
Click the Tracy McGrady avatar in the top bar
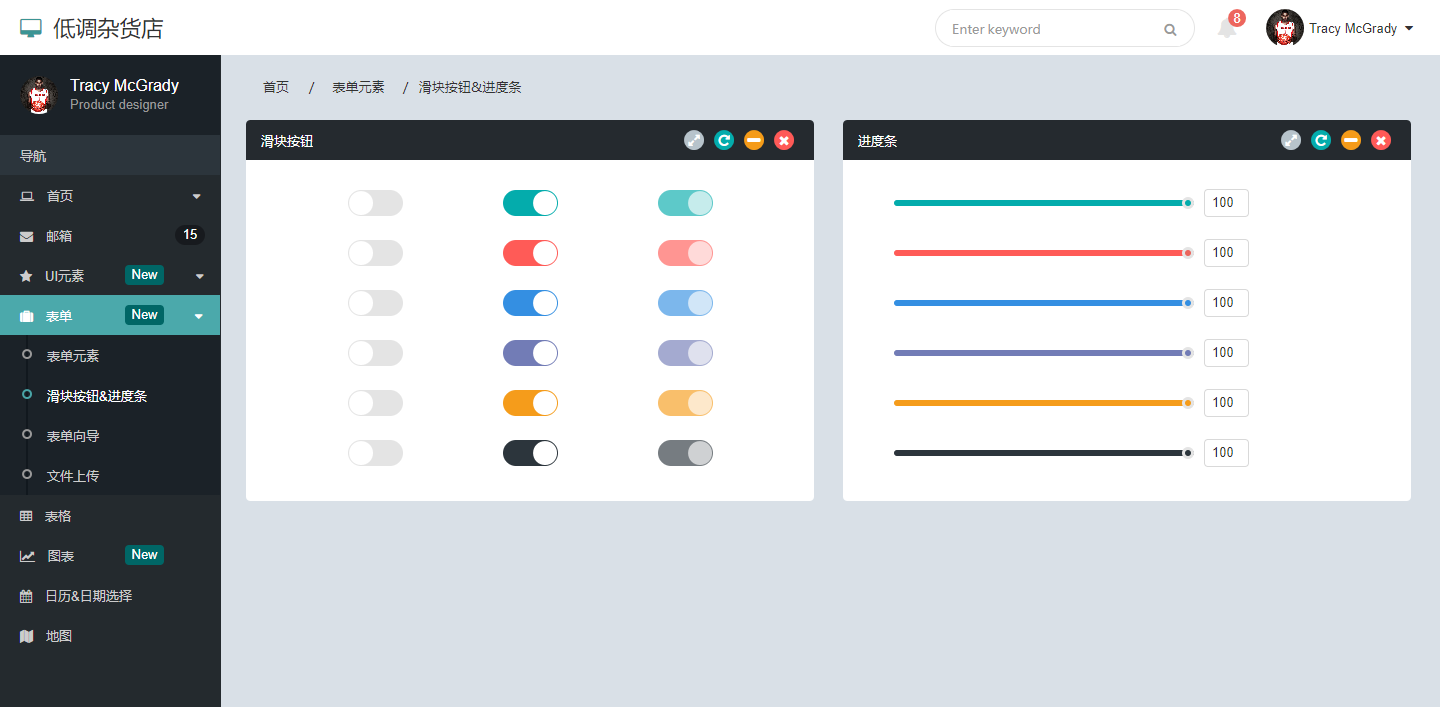[1285, 28]
